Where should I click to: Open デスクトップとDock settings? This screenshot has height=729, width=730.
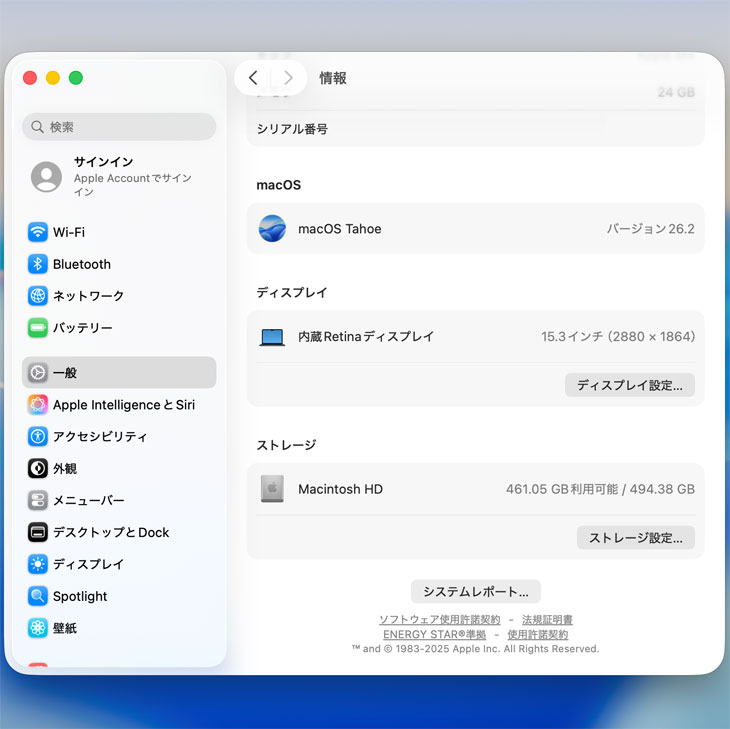point(110,532)
